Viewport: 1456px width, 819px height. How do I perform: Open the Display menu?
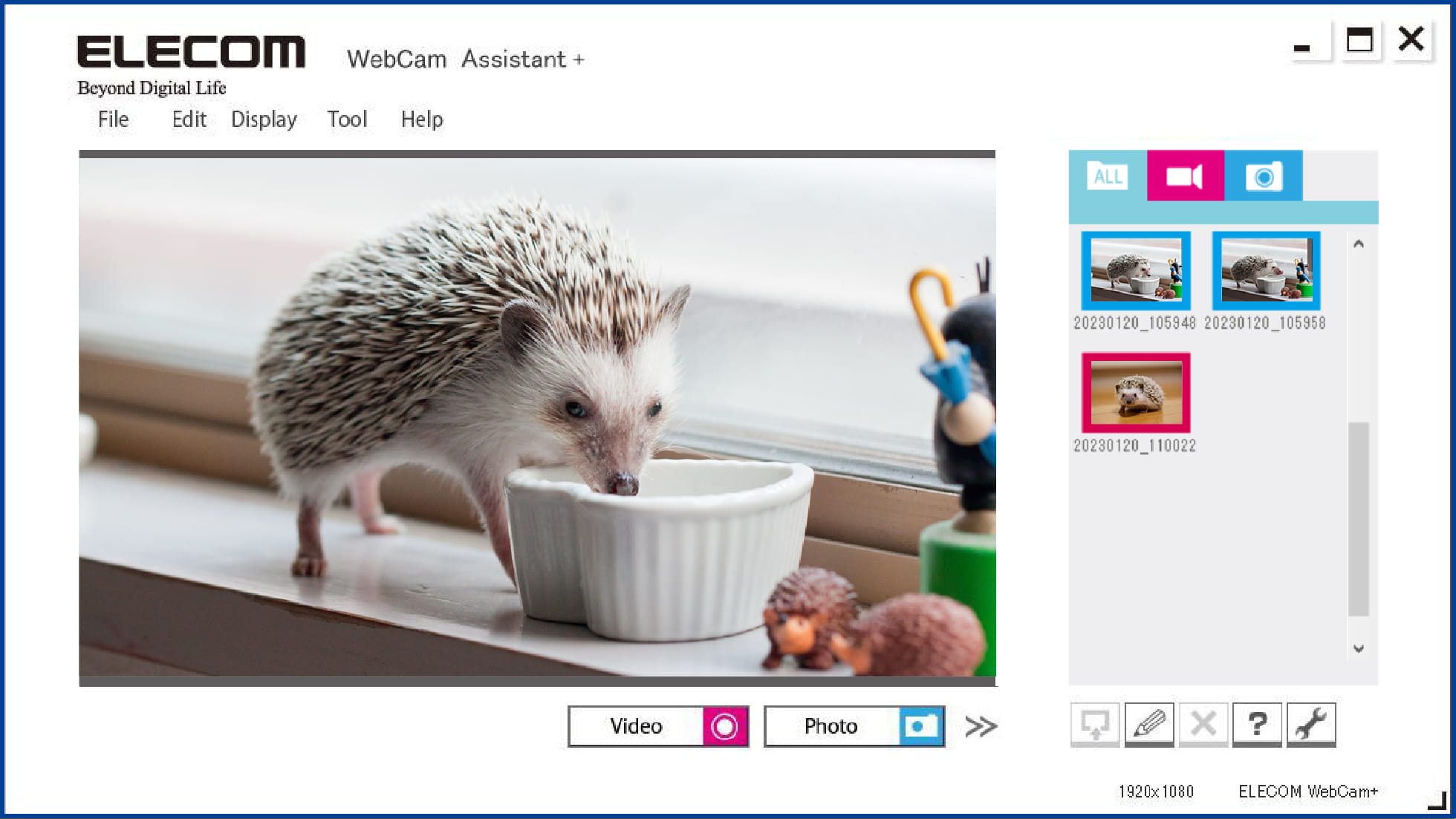coord(264,120)
